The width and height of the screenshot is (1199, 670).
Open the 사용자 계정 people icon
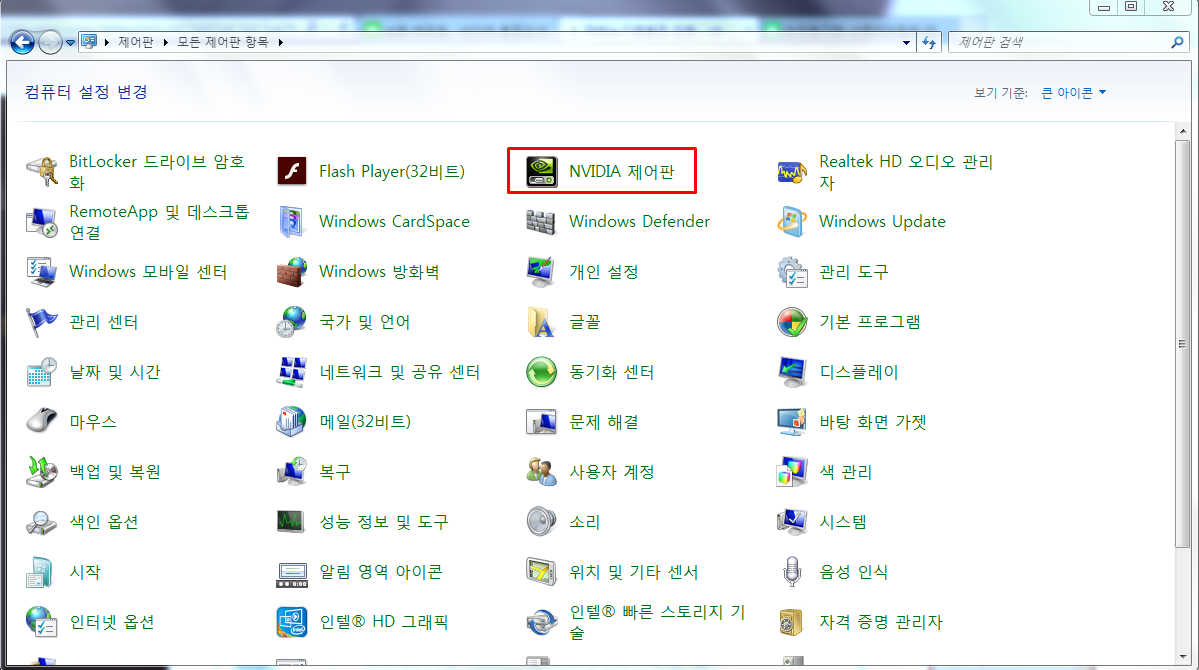[x=541, y=472]
